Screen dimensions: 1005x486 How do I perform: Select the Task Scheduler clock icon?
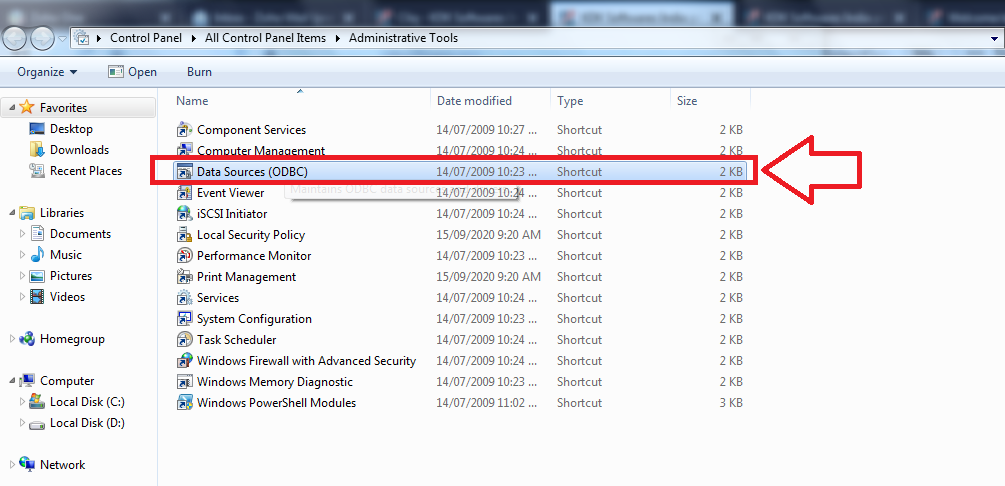[x=185, y=340]
